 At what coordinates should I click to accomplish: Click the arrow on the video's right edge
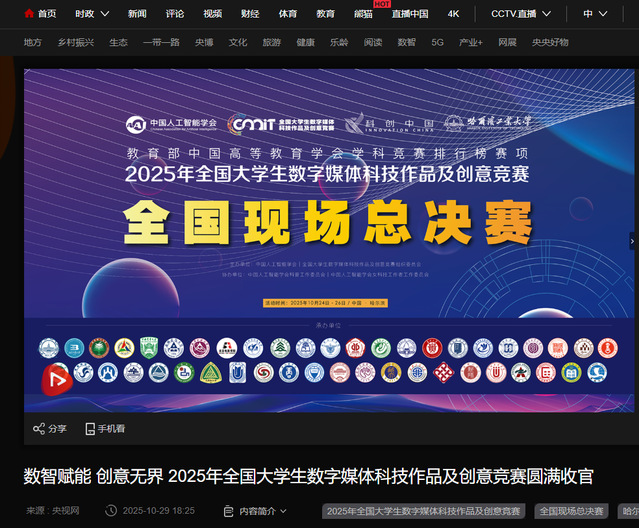(x=632, y=241)
